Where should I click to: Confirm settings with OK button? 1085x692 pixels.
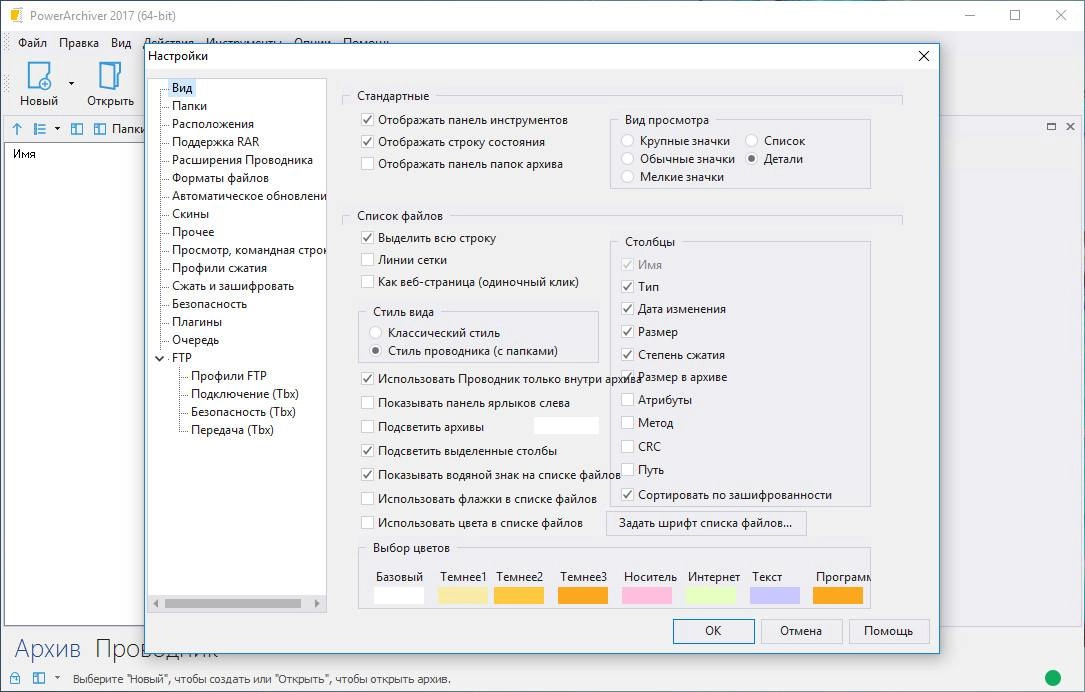713,631
